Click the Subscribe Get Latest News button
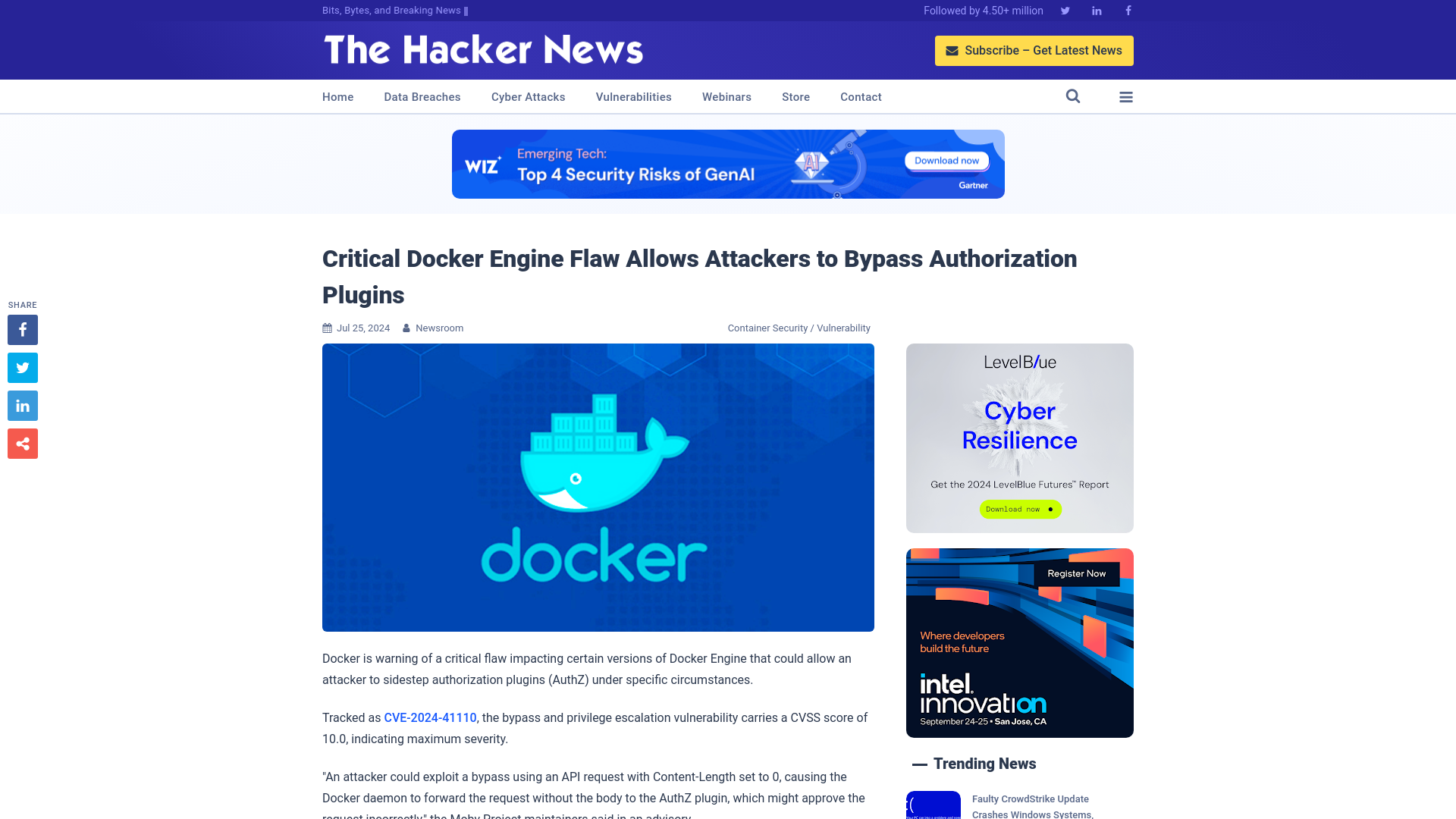Image resolution: width=1456 pixels, height=819 pixels. 1034,50
